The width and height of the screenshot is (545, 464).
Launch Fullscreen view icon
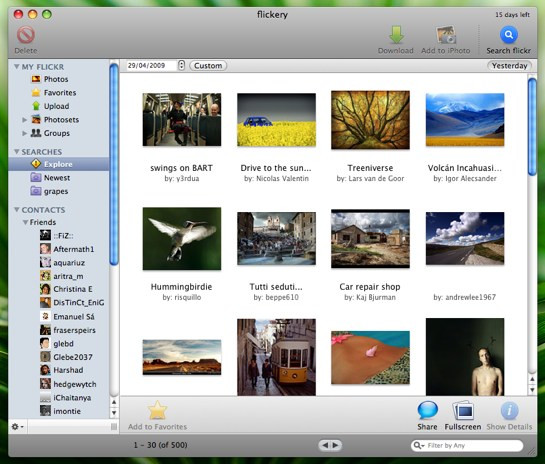(x=463, y=411)
